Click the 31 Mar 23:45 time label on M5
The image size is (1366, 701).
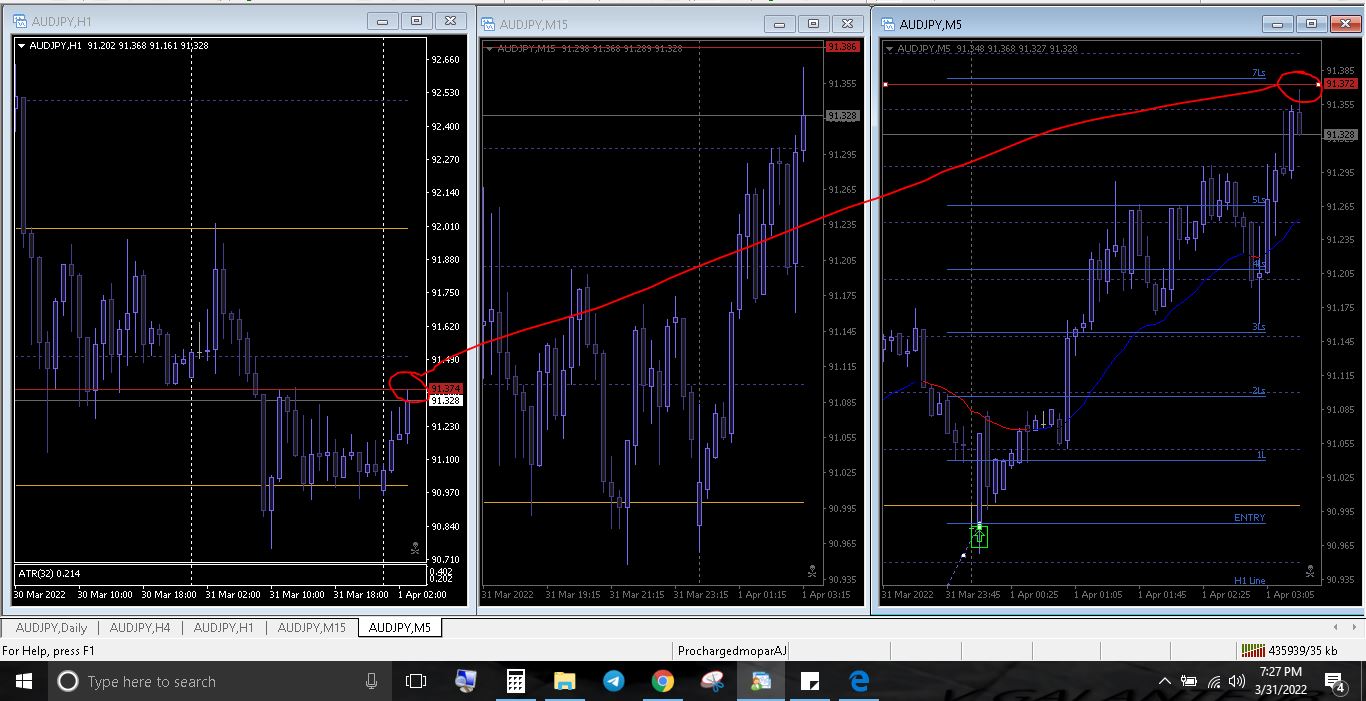click(x=973, y=594)
